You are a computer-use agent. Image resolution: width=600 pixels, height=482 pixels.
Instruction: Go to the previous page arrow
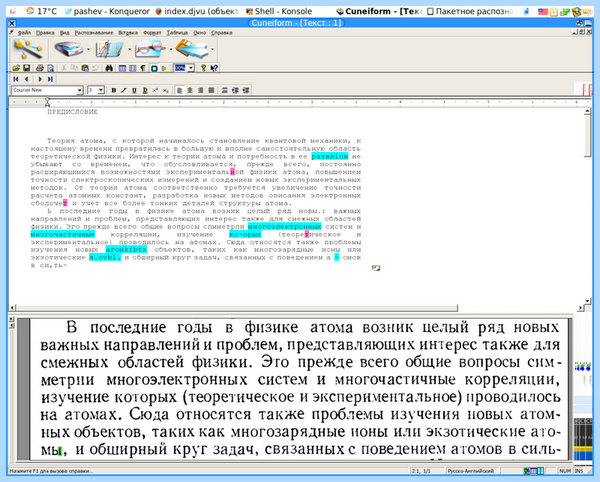coord(26,79)
